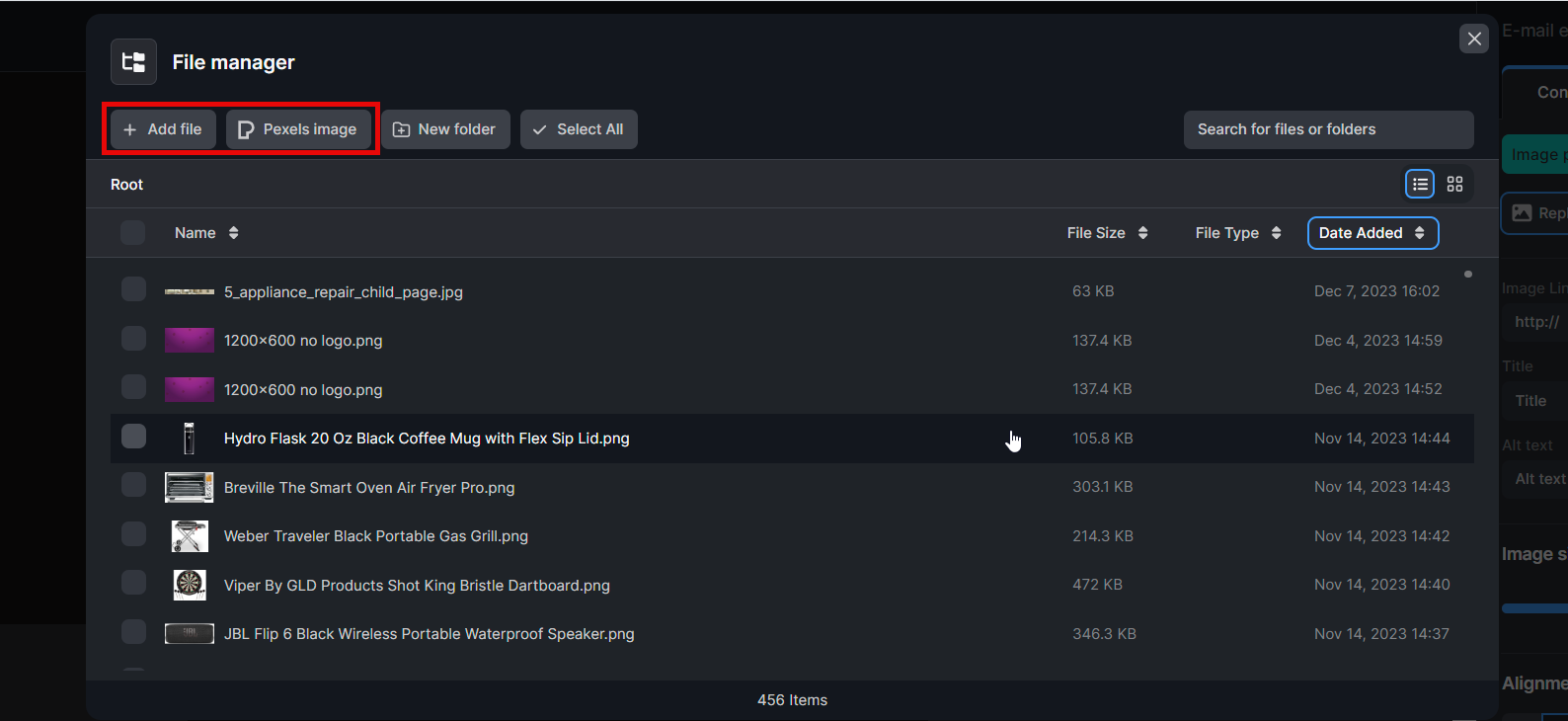The image size is (1568, 721).
Task: Tick the select-all header checkbox
Action: 132,232
